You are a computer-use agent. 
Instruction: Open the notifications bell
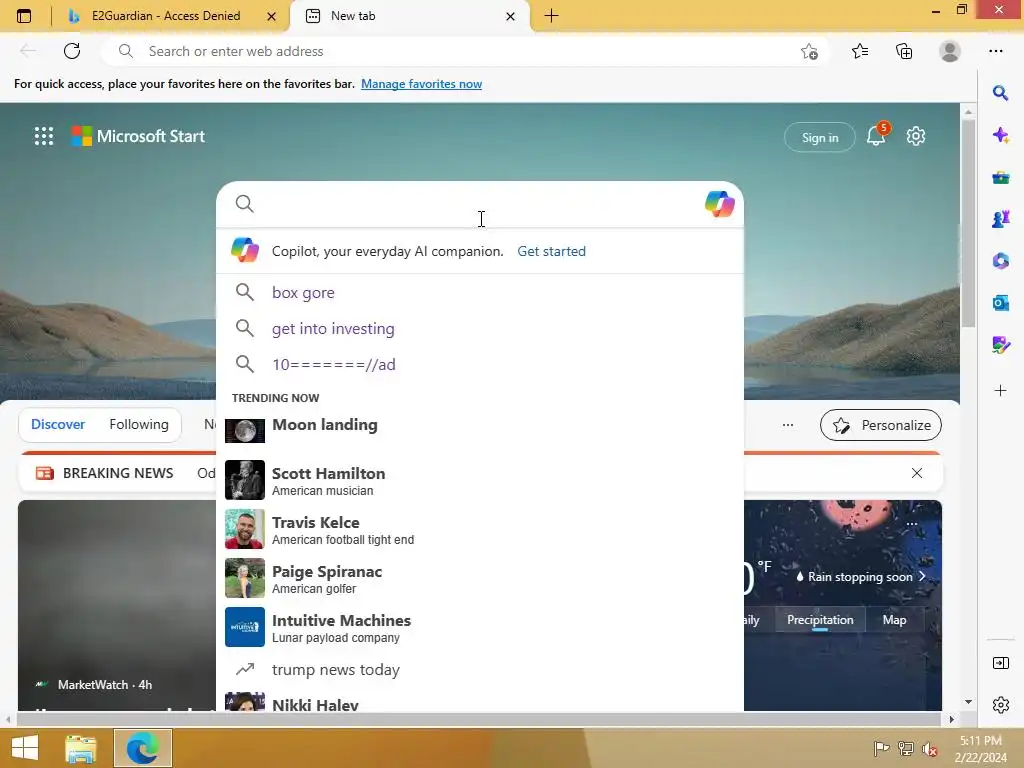click(x=876, y=136)
